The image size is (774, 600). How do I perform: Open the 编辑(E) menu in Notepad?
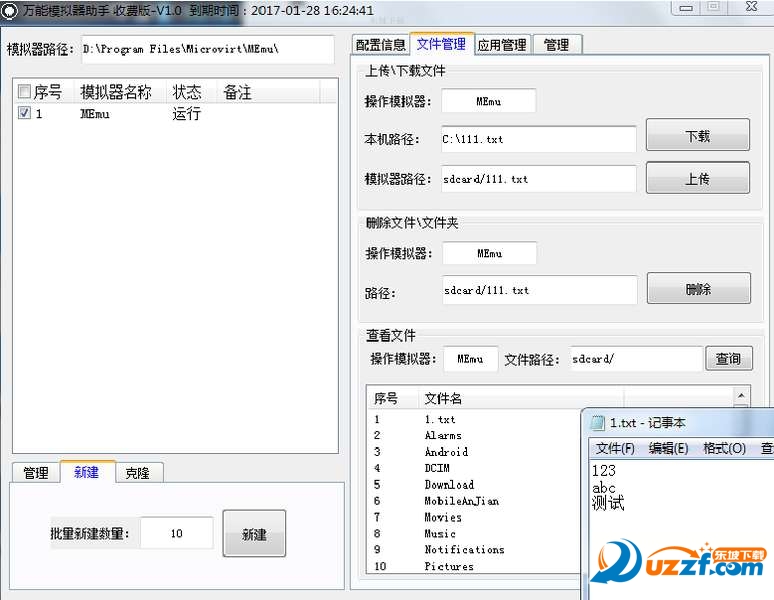coord(668,448)
